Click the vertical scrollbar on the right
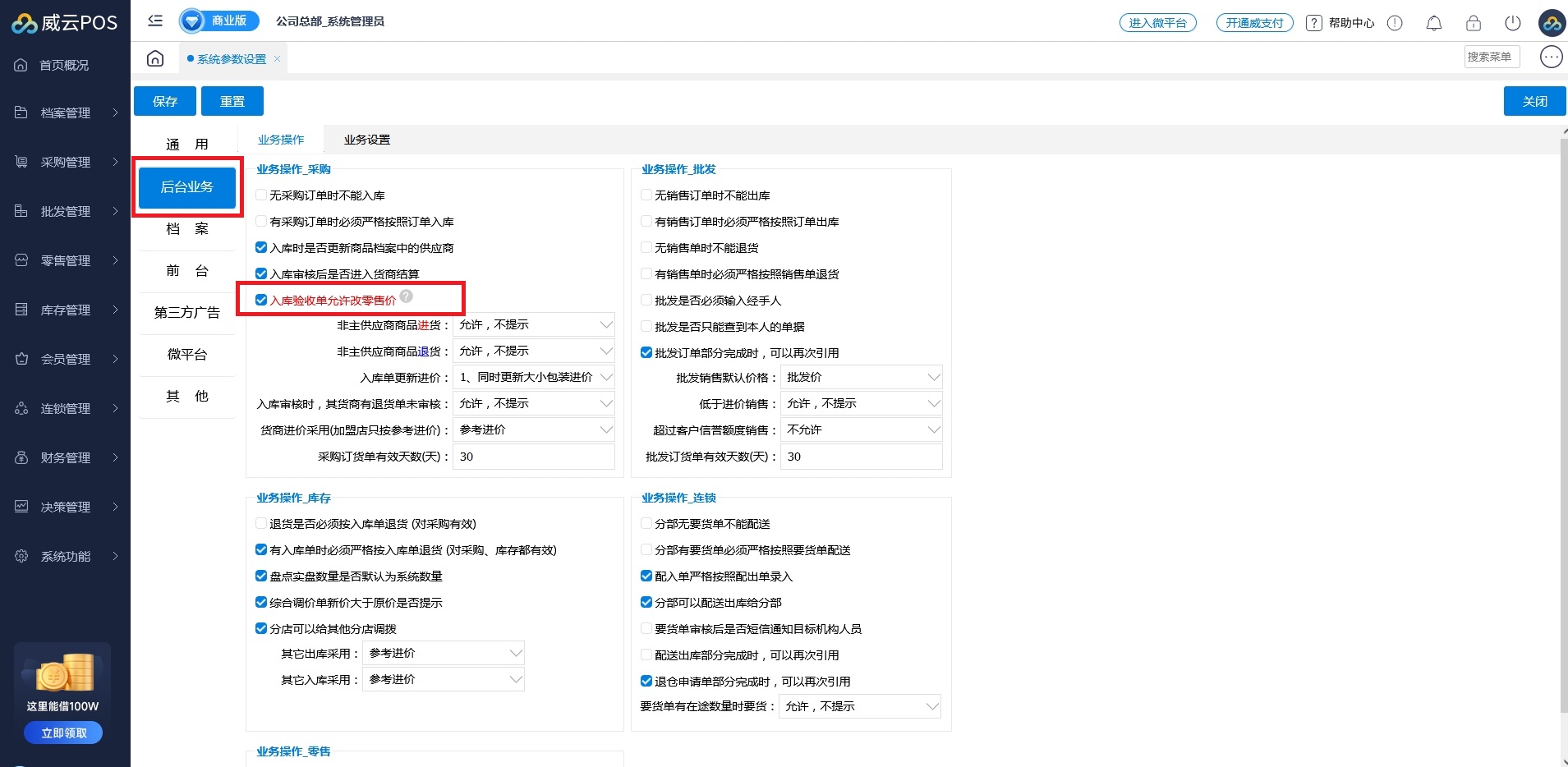The image size is (1568, 767). [1563, 411]
